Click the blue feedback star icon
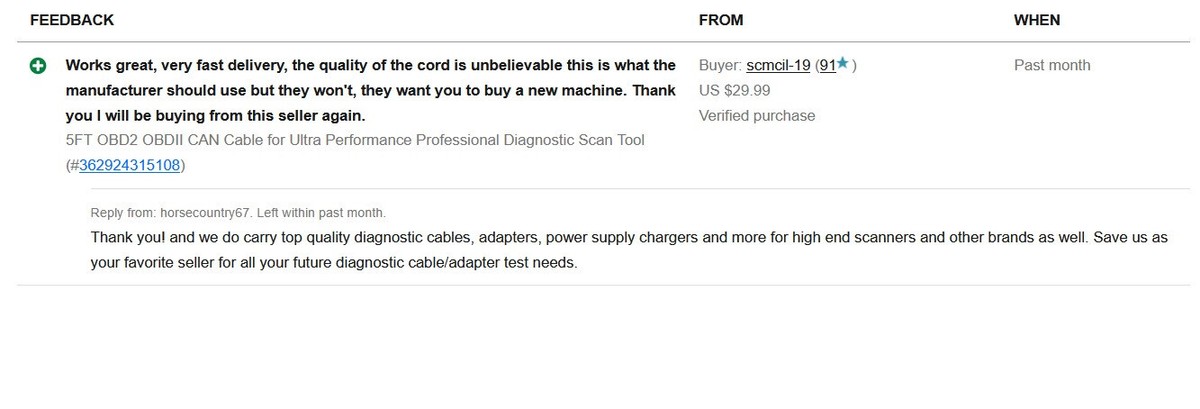The height and width of the screenshot is (409, 1200). [843, 64]
